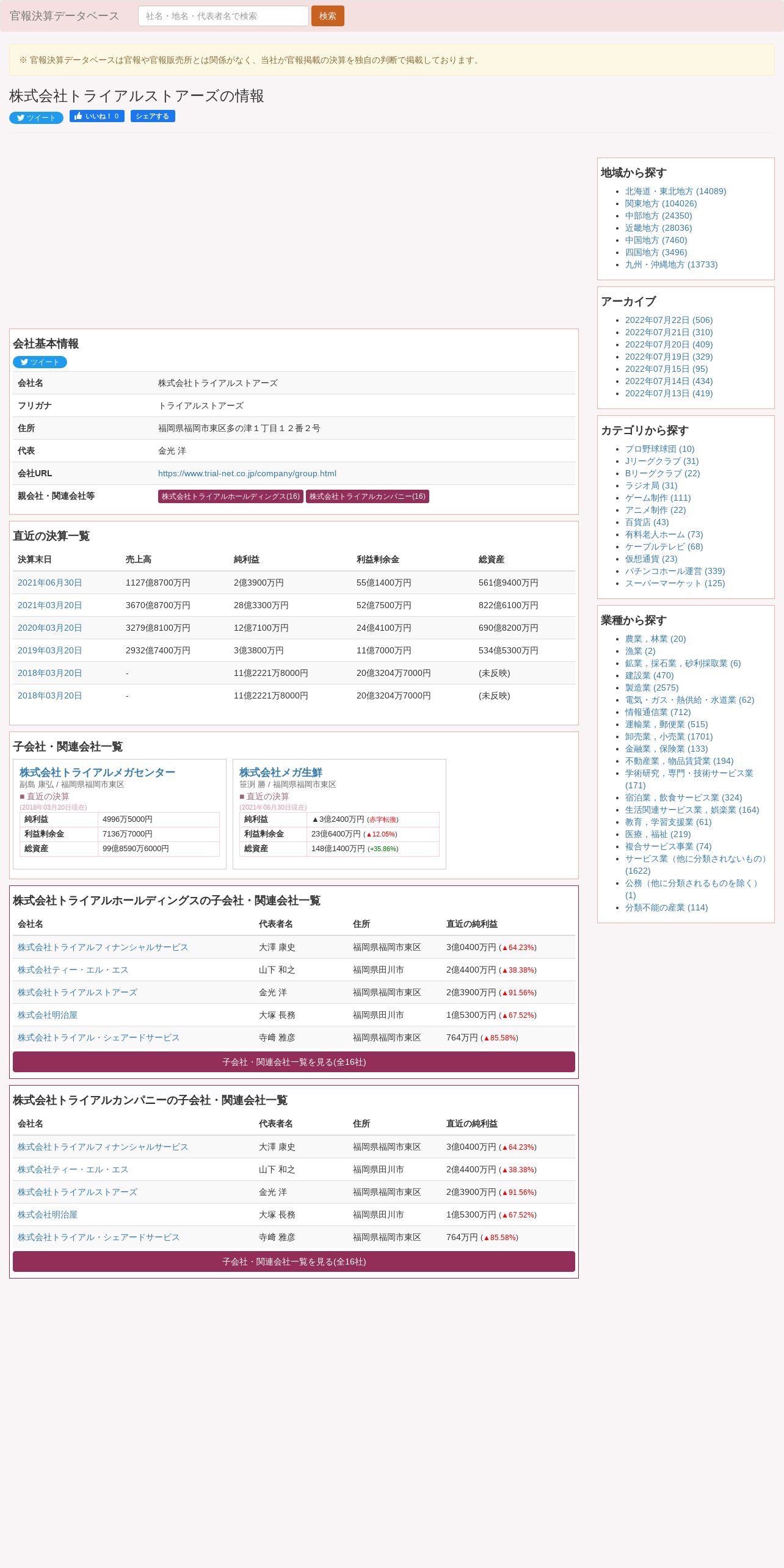Open Jリーグクラブ category
Screen dimensions: 784x1568
pos(662,461)
